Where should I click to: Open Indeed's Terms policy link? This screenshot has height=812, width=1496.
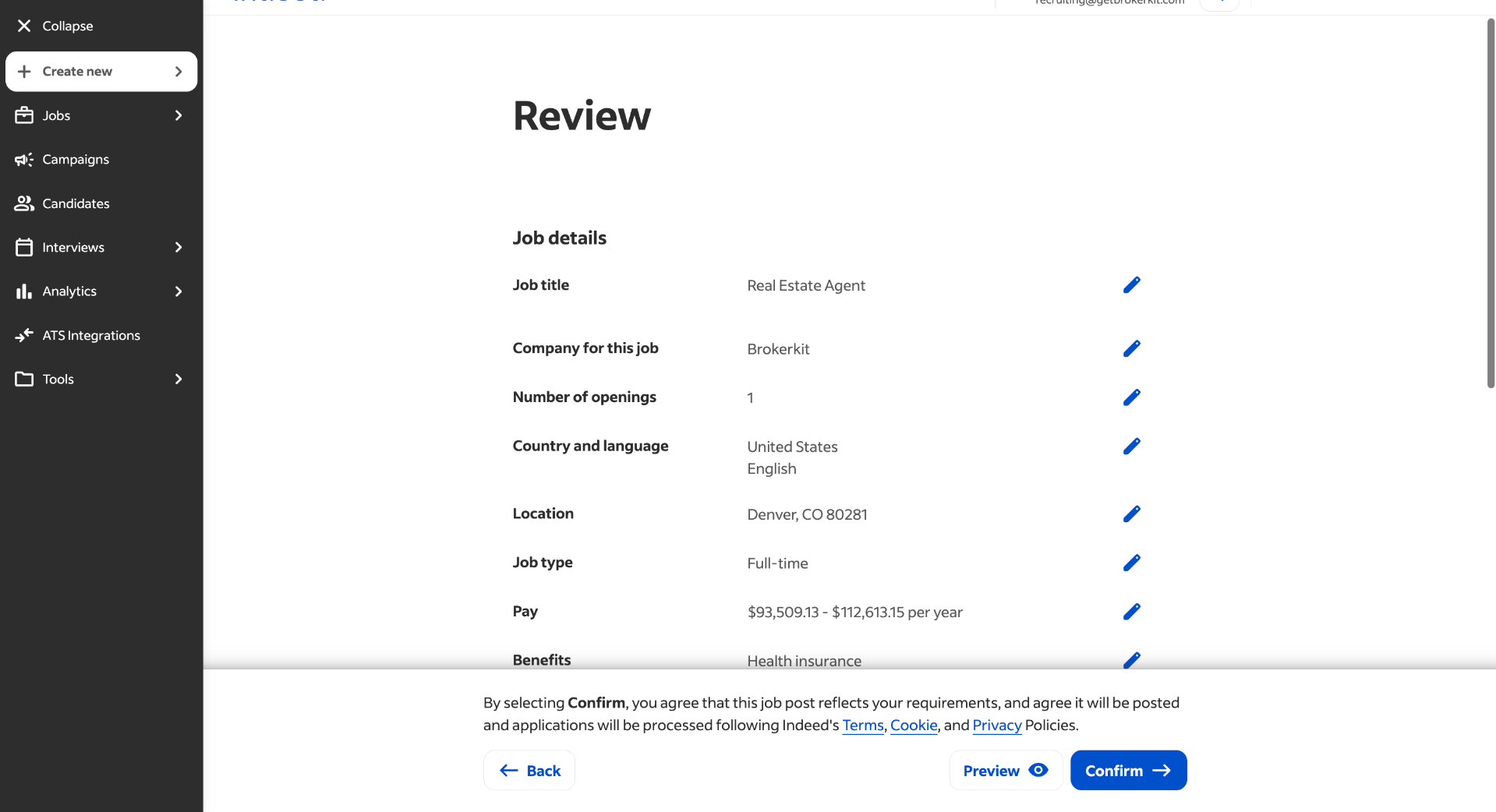coord(862,725)
